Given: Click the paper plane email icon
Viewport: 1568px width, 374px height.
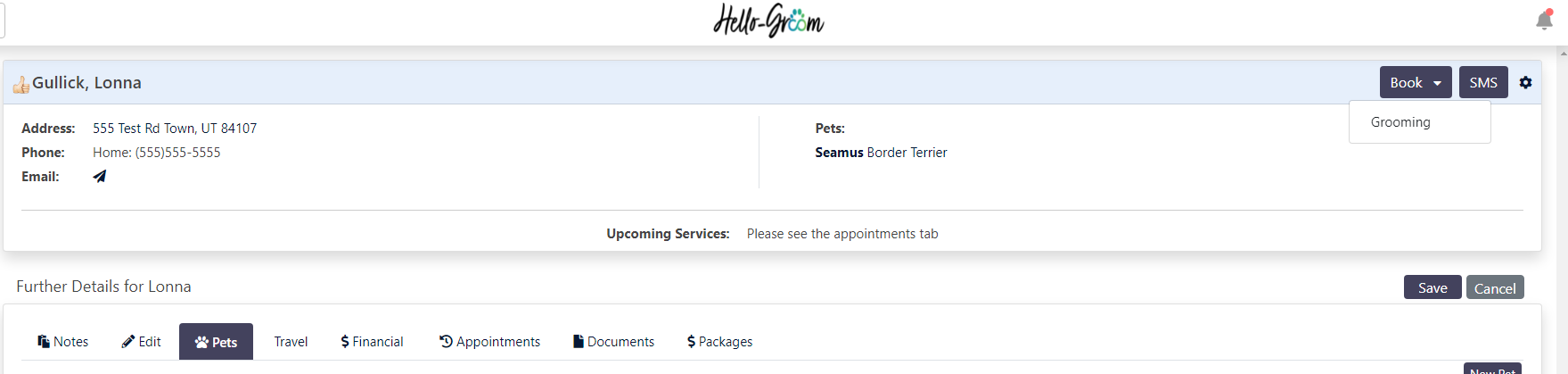Looking at the screenshot, I should 100,176.
